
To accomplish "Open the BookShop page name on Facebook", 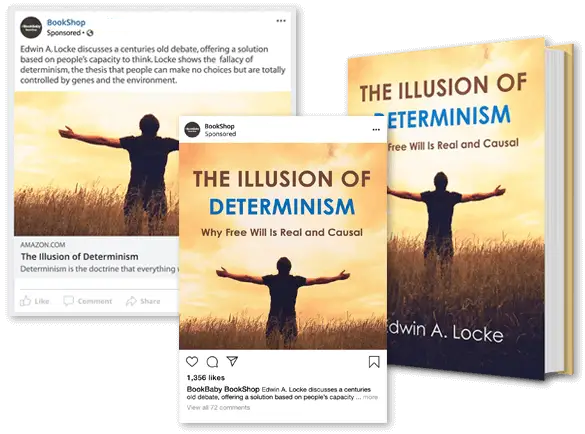I will (66, 22).
